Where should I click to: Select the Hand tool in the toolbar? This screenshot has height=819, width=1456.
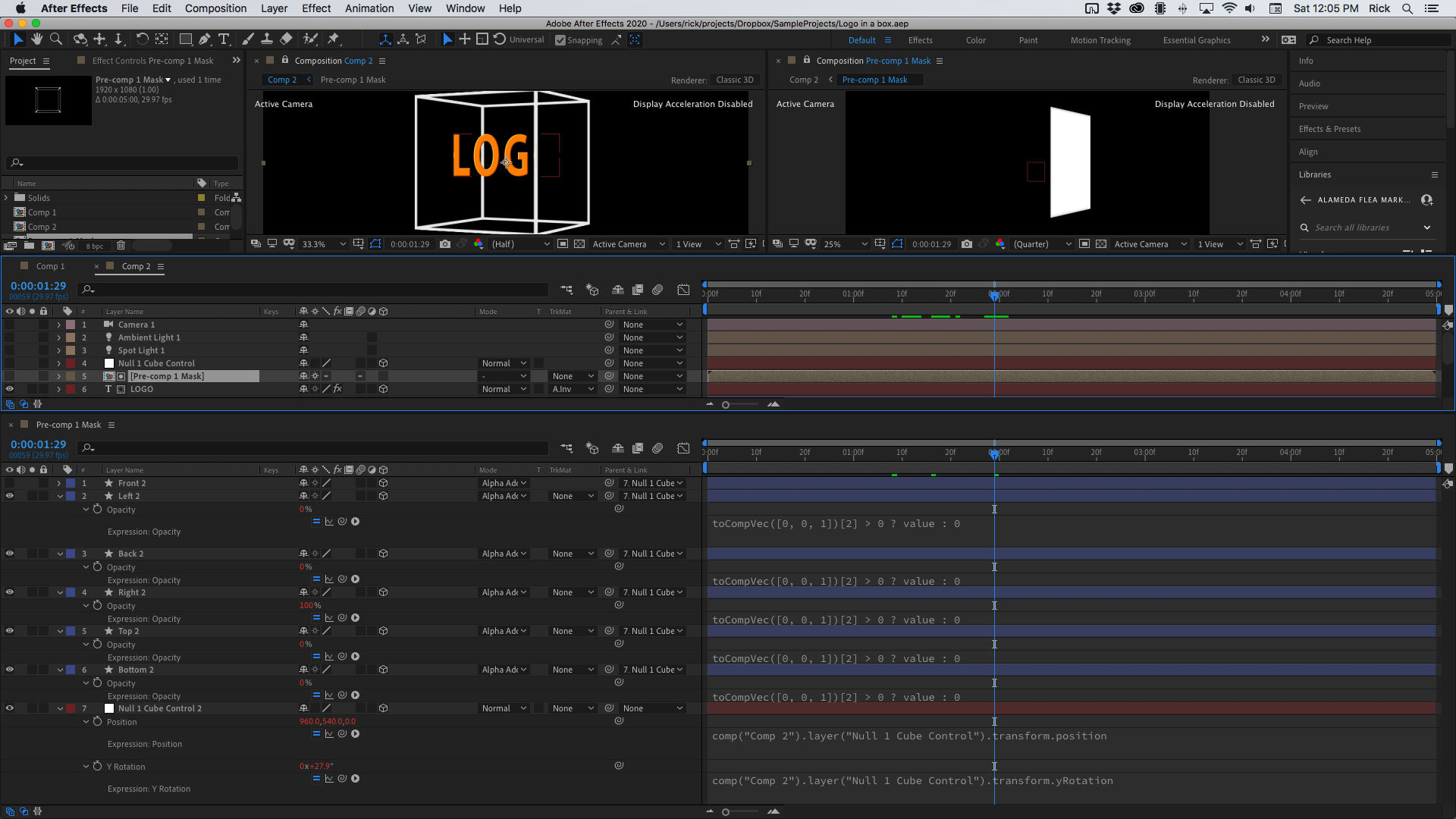tap(36, 39)
